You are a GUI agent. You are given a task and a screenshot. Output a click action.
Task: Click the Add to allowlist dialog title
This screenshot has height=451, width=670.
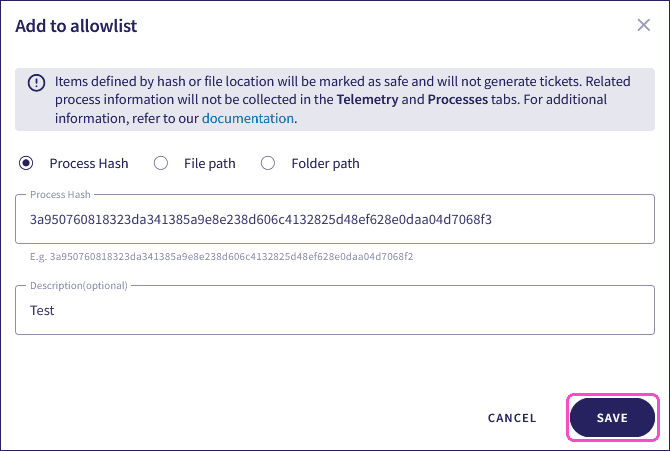point(76,26)
